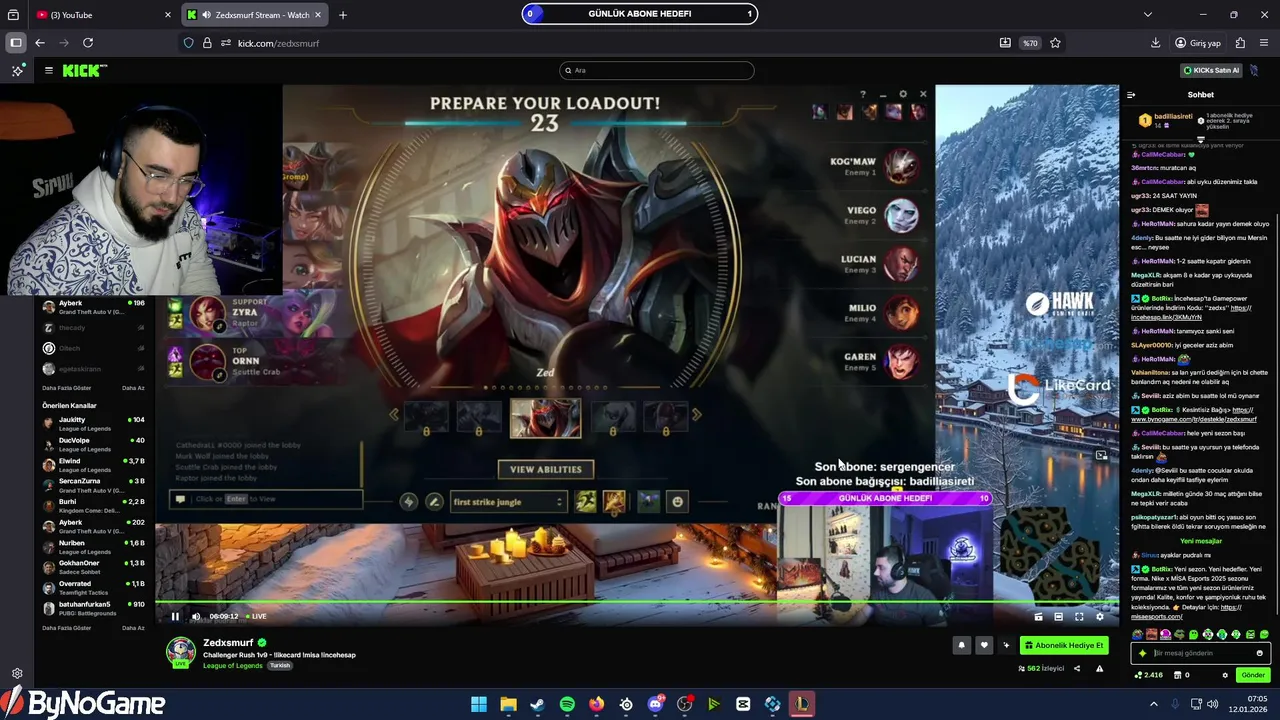Follow channel with the heart icon

tap(984, 645)
